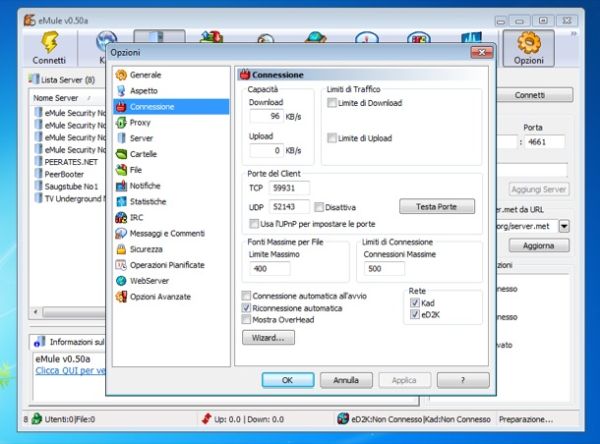Open Statistiche settings category
Viewport: 600px width, 444px height.
click(x=148, y=201)
